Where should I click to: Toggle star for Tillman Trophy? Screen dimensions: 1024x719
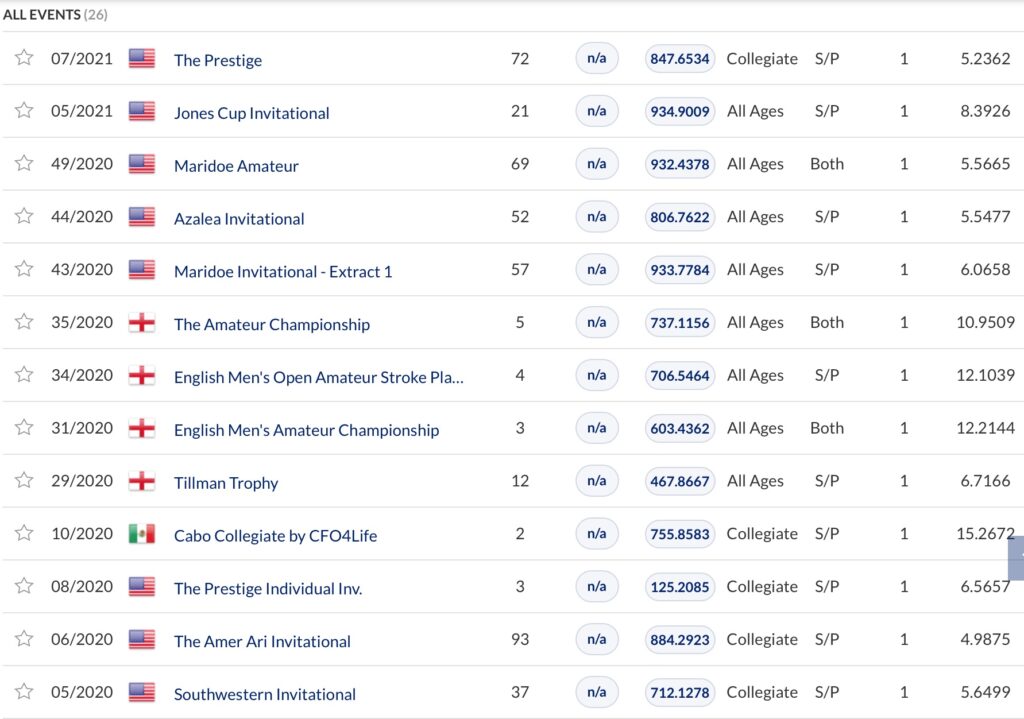pos(24,481)
